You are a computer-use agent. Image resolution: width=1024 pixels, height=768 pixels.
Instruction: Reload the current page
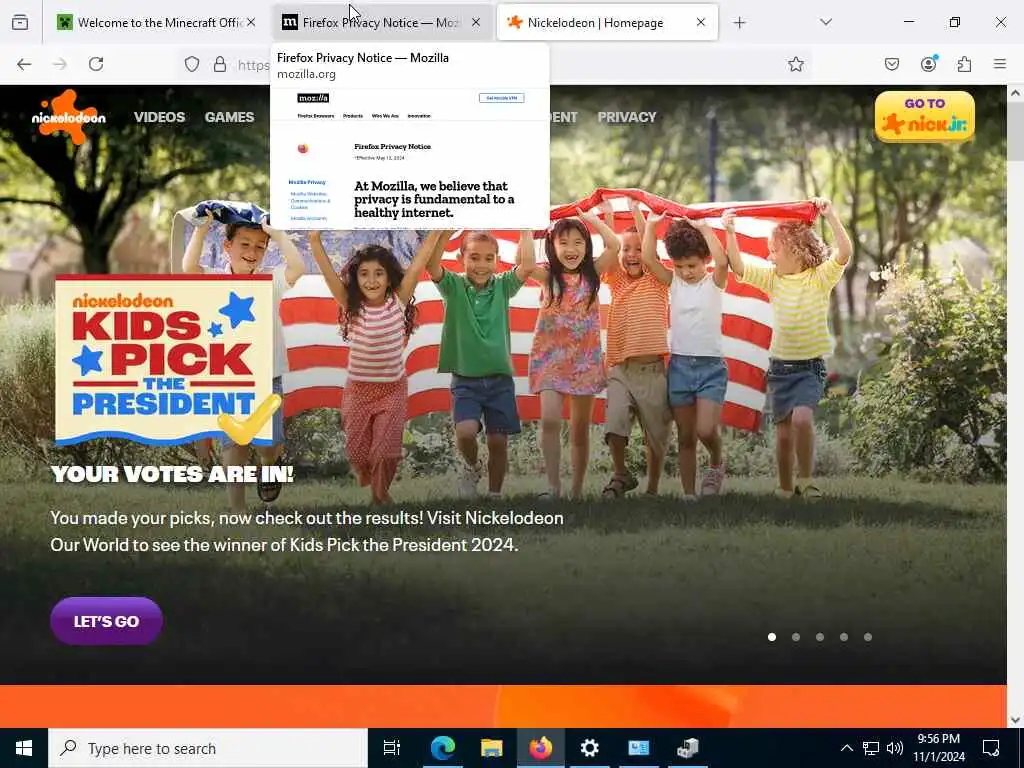[x=96, y=64]
